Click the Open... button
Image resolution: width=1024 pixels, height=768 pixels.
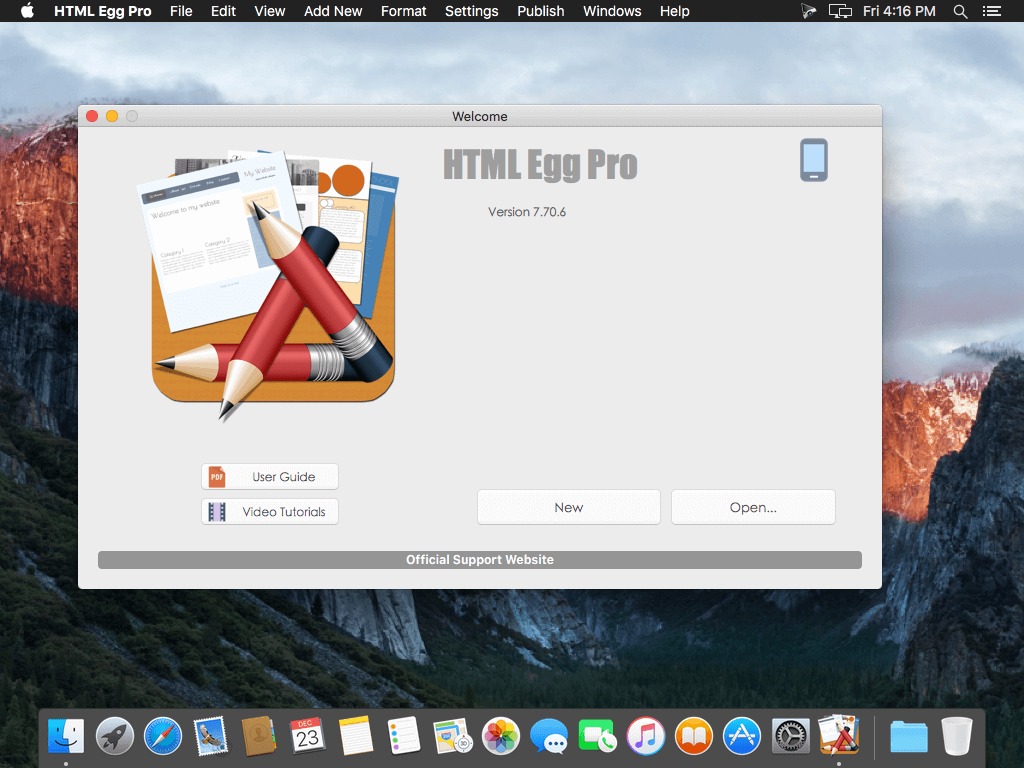pyautogui.click(x=753, y=507)
